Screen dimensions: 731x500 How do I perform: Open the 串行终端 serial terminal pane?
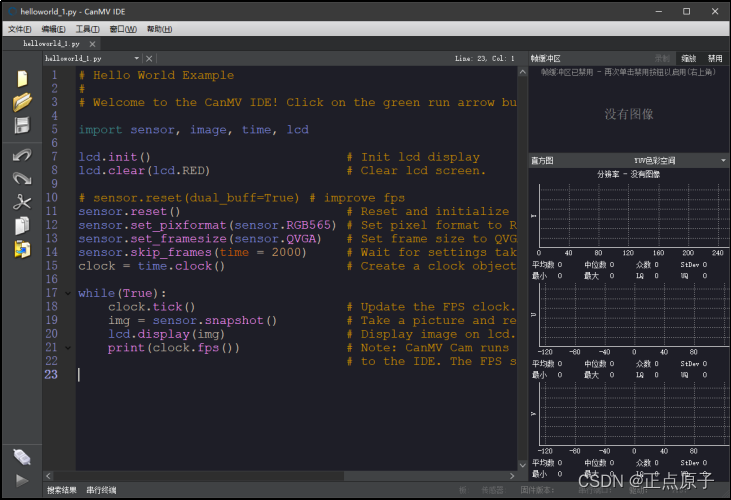(x=101, y=490)
